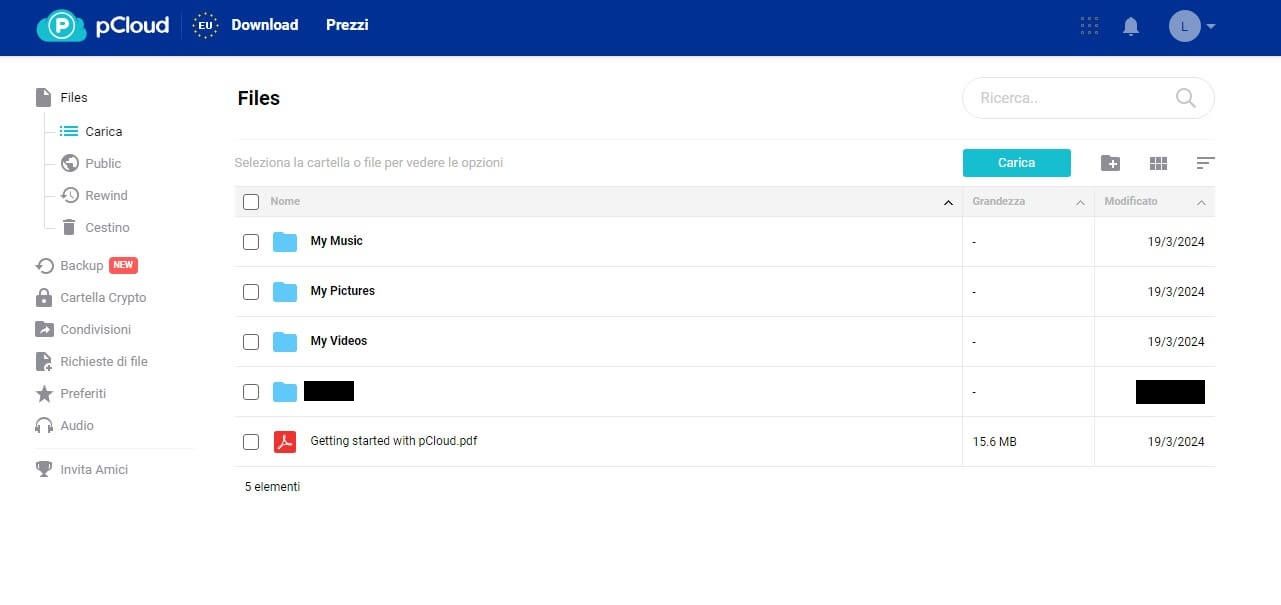Open the Audio library
Screen dimensions: 1281x605
pyautogui.click(x=77, y=425)
